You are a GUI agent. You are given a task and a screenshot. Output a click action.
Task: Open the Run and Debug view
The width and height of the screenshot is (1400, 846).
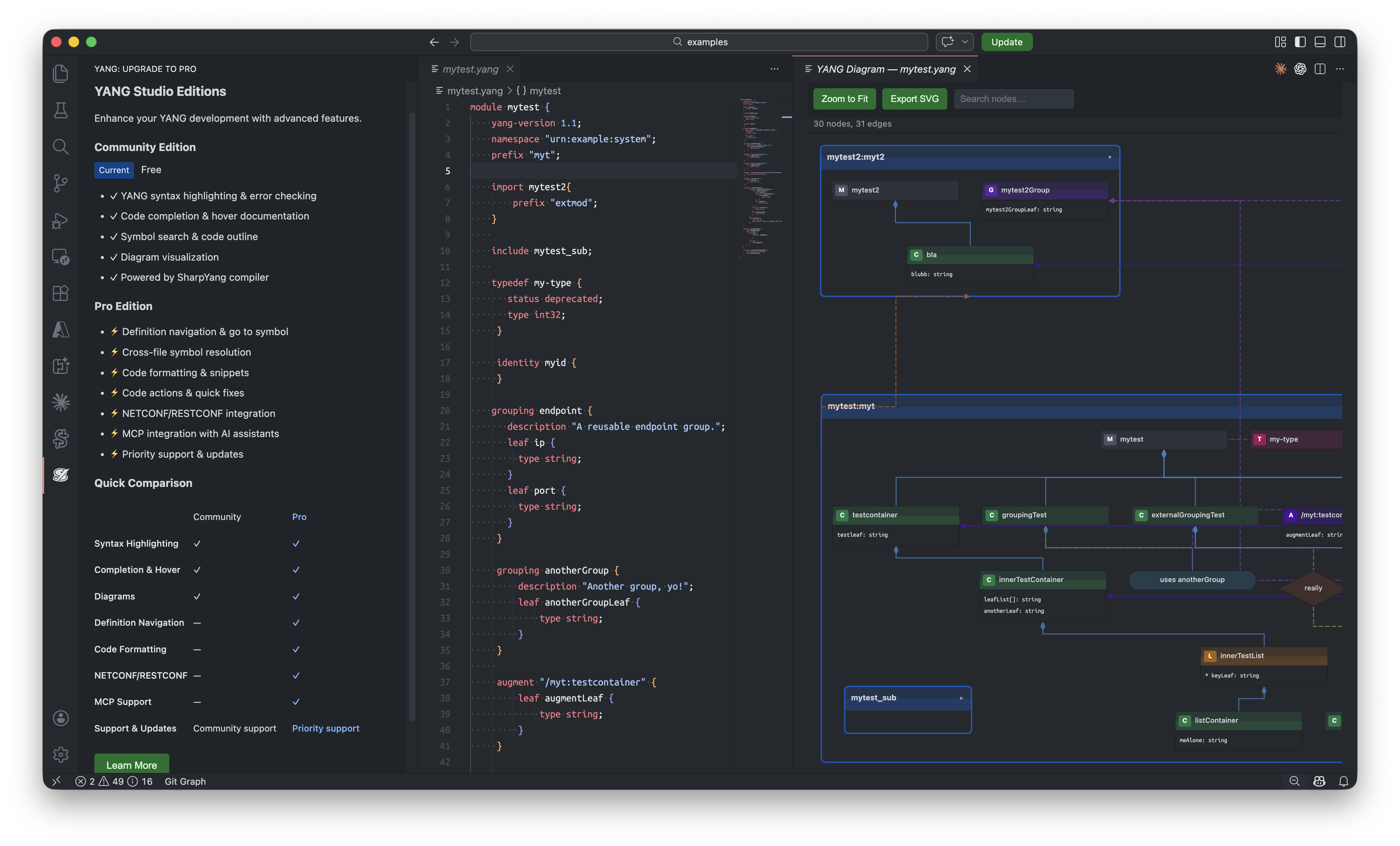(61, 220)
